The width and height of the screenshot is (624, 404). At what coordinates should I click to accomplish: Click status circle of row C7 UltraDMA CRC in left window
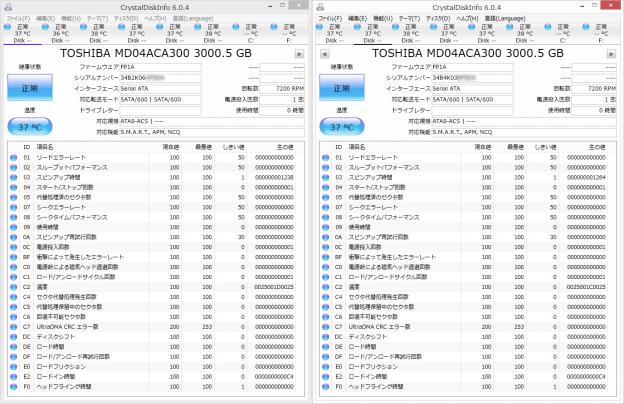coord(14,327)
